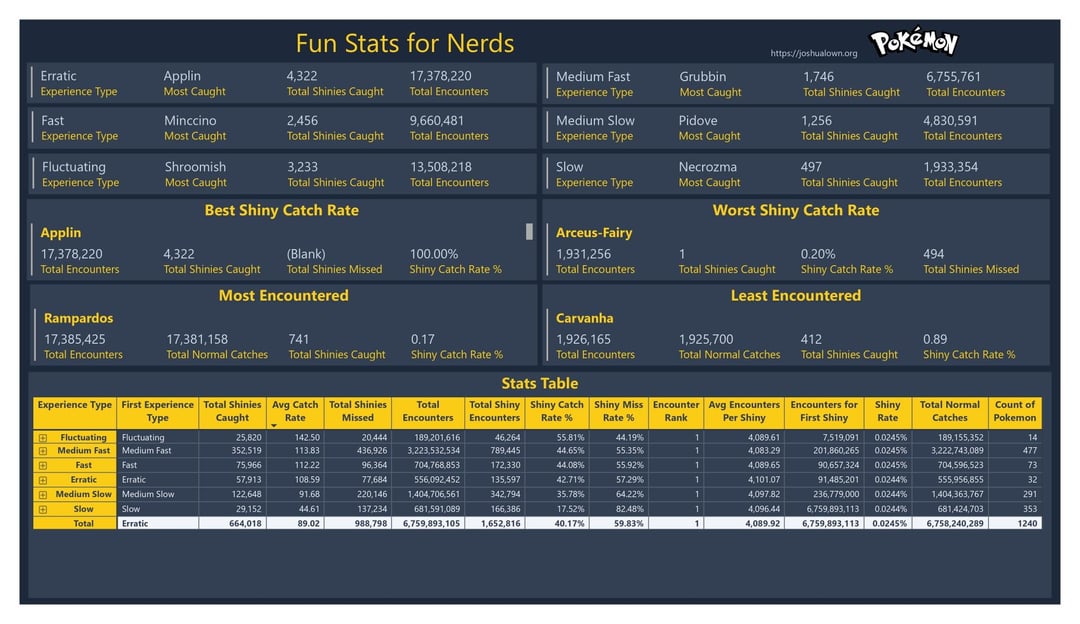Click the Total row in Stats Table

[84, 523]
